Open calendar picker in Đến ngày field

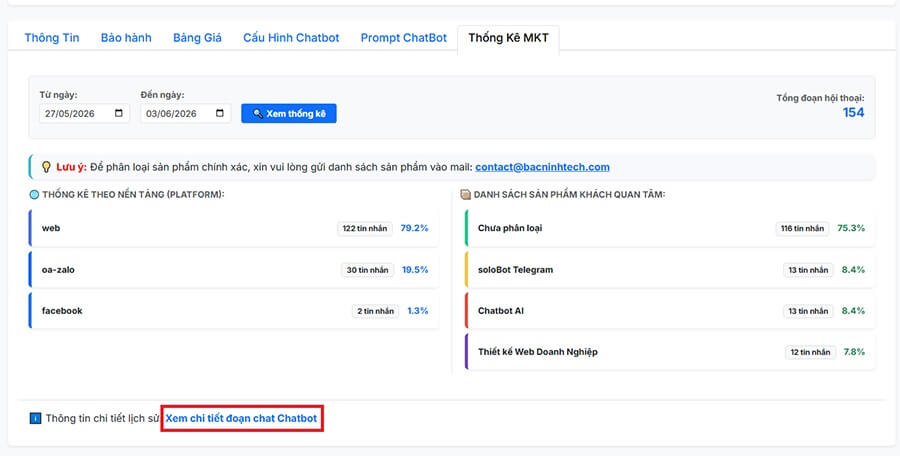(x=220, y=113)
